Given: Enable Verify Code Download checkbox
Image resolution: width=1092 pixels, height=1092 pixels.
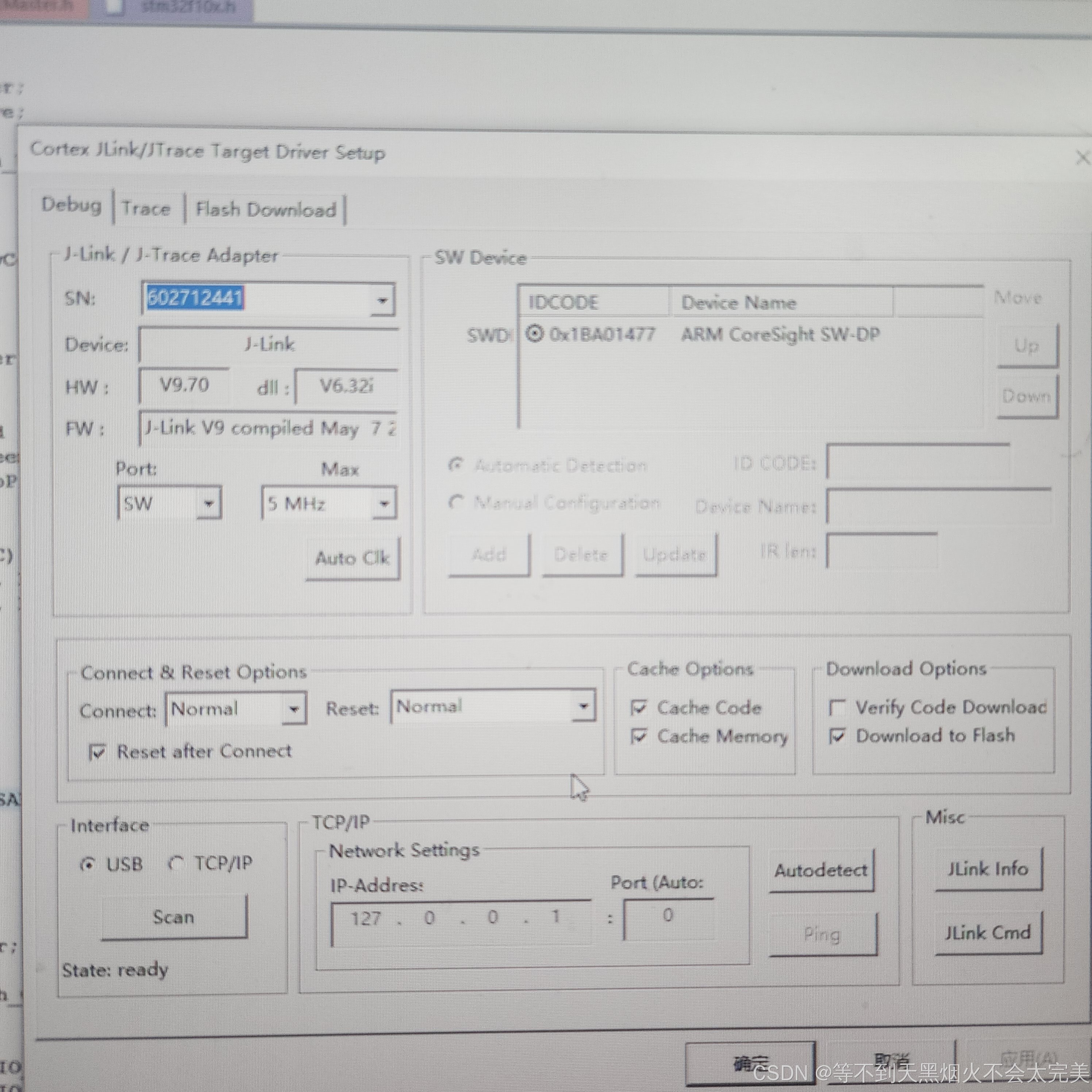Looking at the screenshot, I should (x=837, y=708).
